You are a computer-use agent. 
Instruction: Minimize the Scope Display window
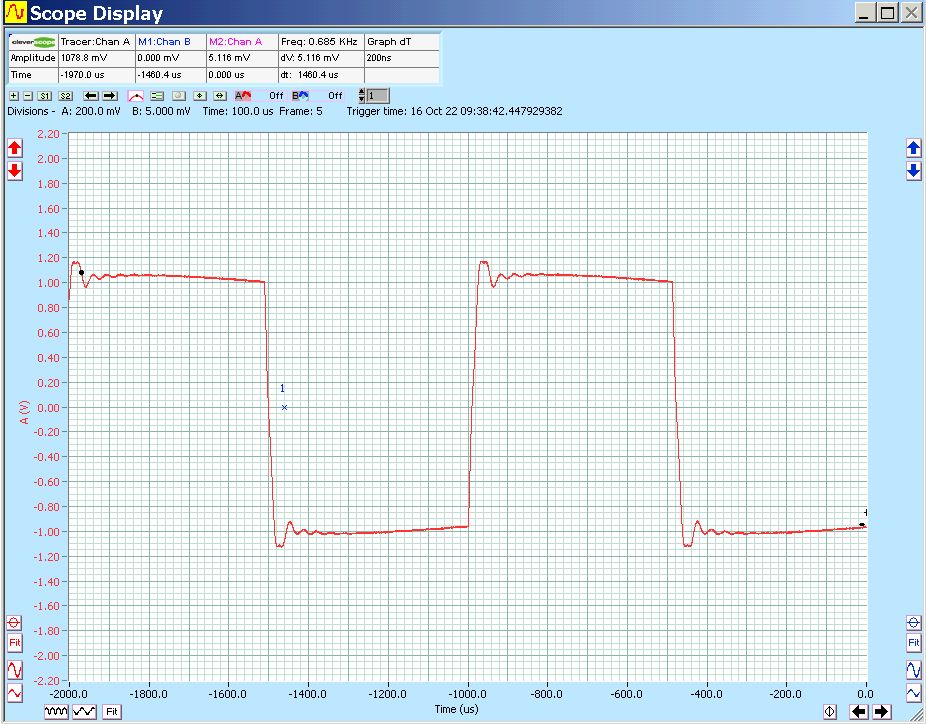[x=865, y=13]
